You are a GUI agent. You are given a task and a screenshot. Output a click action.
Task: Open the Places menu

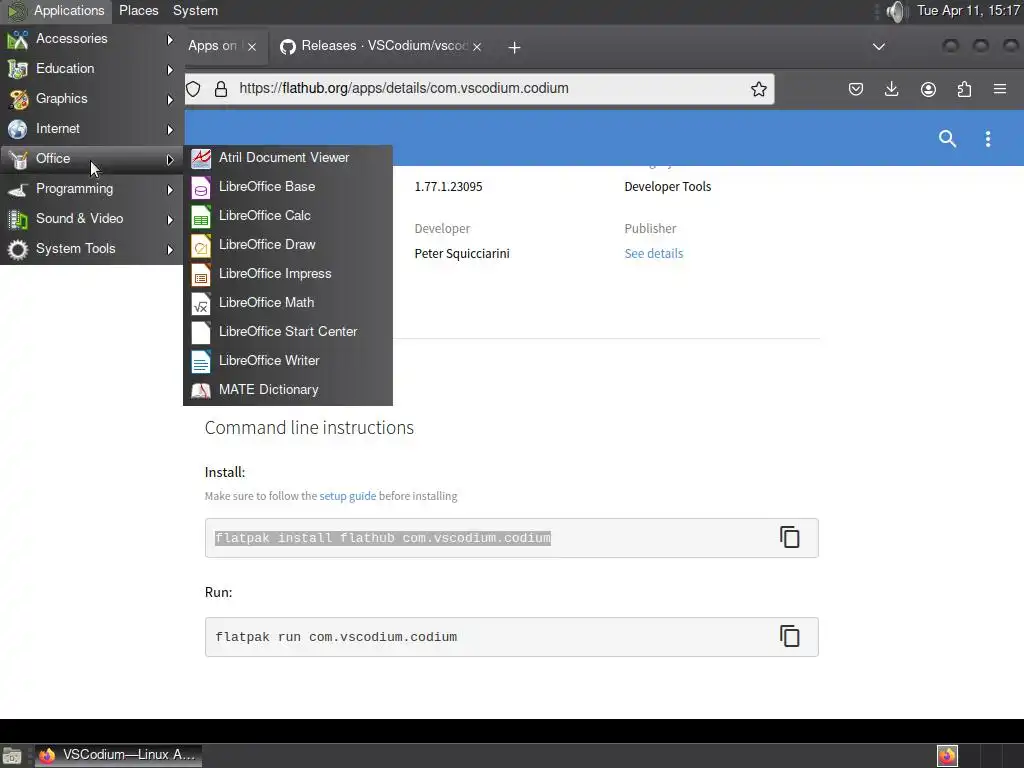tap(138, 10)
